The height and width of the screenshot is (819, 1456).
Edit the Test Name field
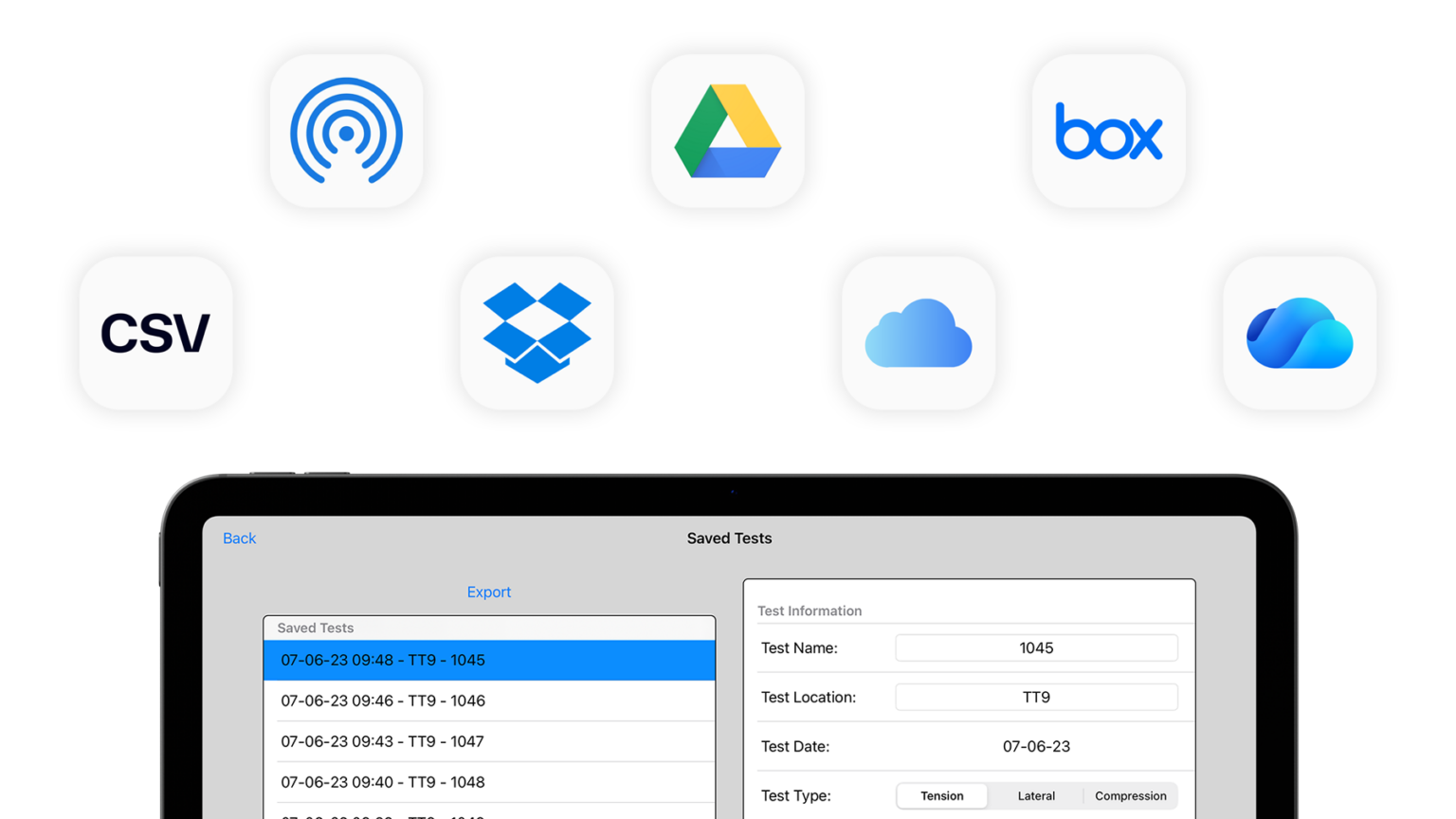[1036, 648]
